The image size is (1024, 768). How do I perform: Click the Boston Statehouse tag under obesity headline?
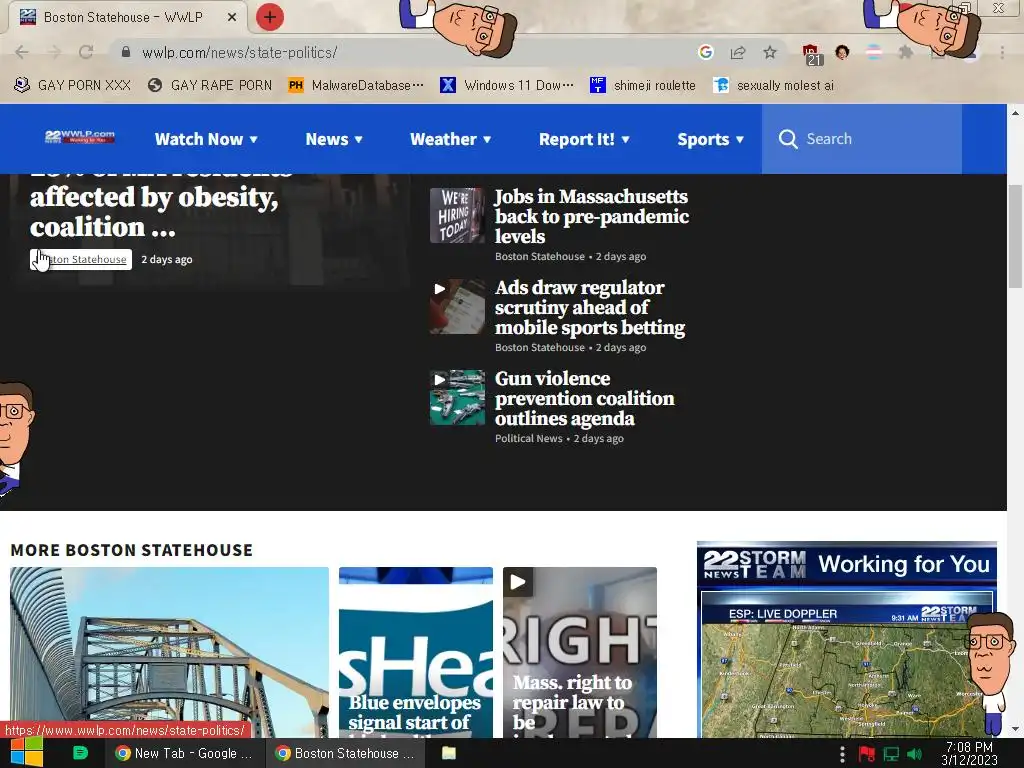[x=80, y=259]
